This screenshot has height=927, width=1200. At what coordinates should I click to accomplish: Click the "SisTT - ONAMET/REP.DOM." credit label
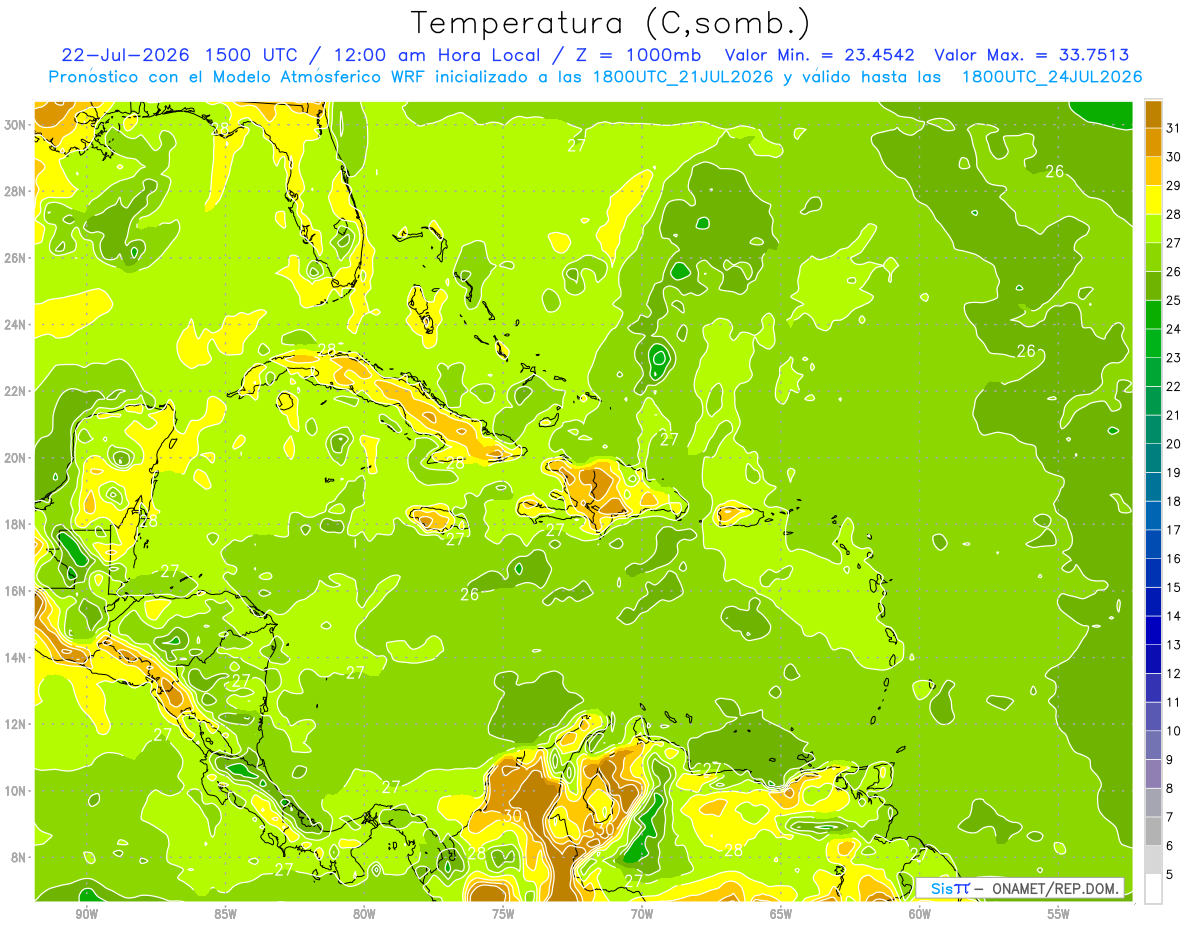tap(1019, 888)
